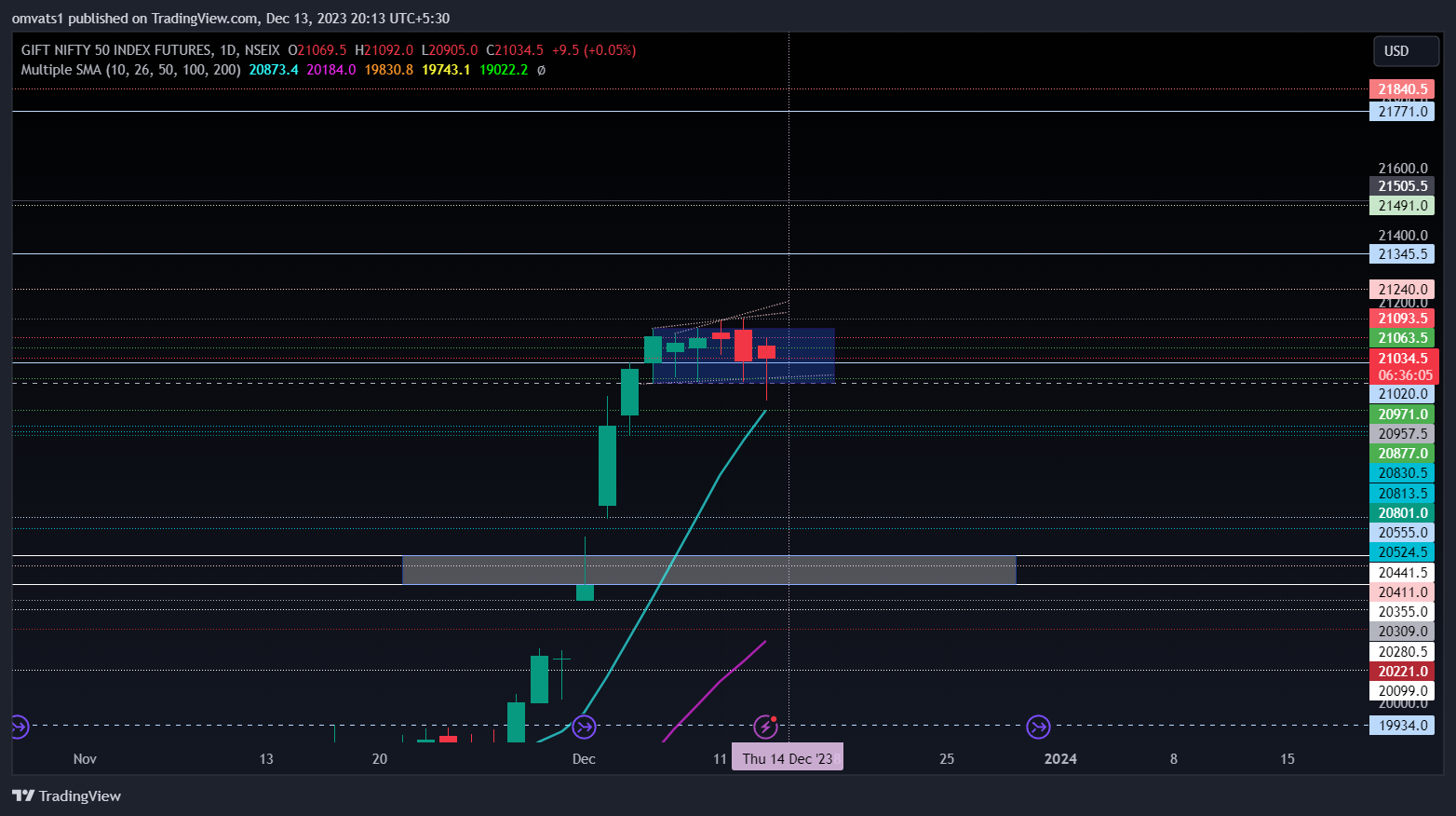Viewport: 1456px width, 816px height.
Task: Click the Nov label on the time axis
Action: (x=85, y=759)
